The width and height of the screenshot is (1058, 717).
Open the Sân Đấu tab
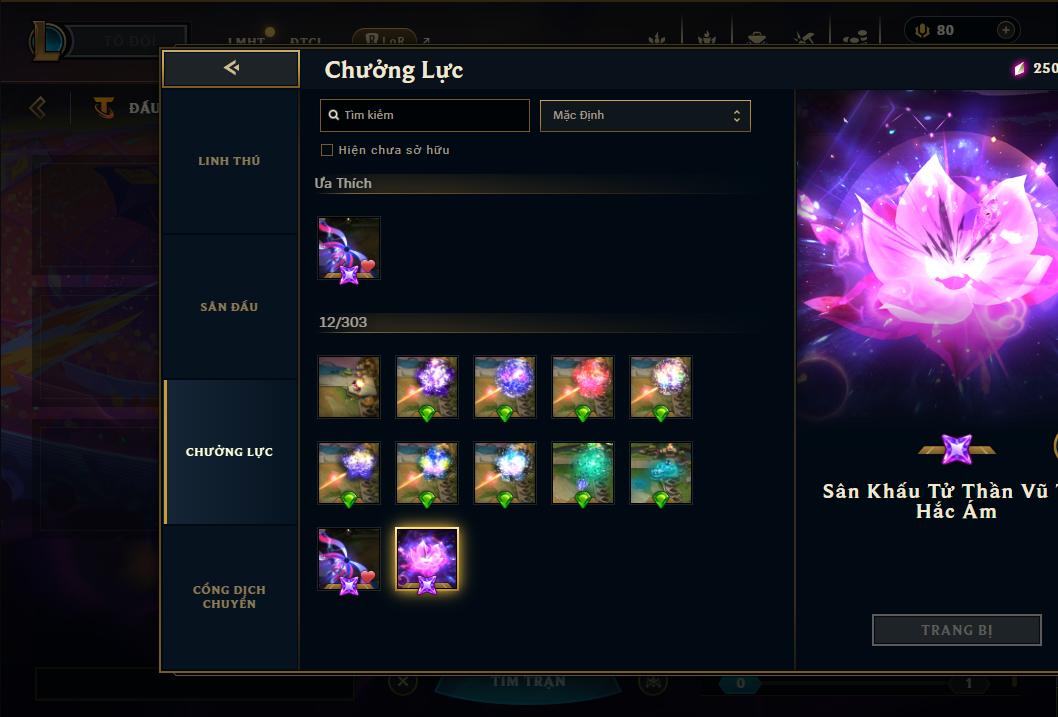(x=229, y=307)
